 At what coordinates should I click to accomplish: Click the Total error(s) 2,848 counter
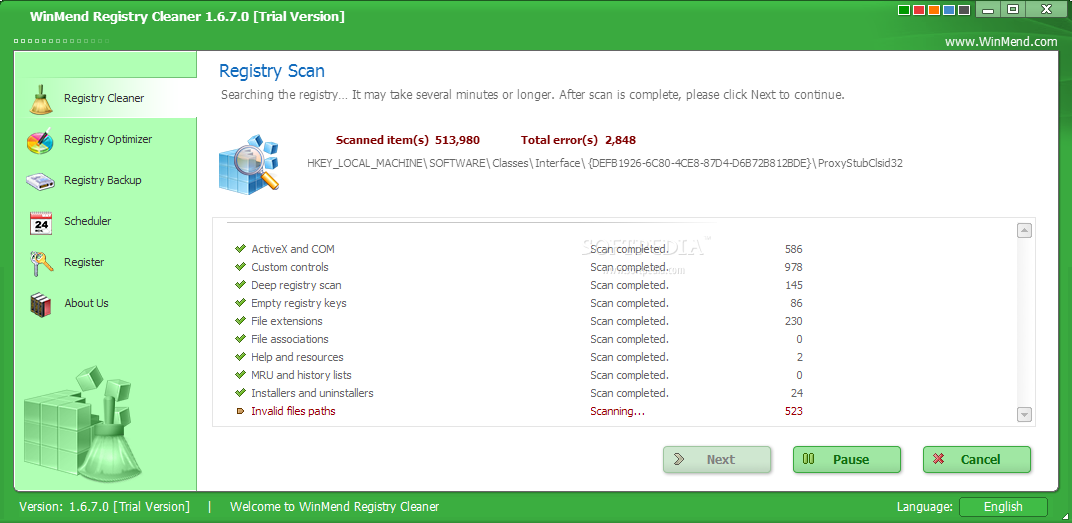[x=578, y=140]
